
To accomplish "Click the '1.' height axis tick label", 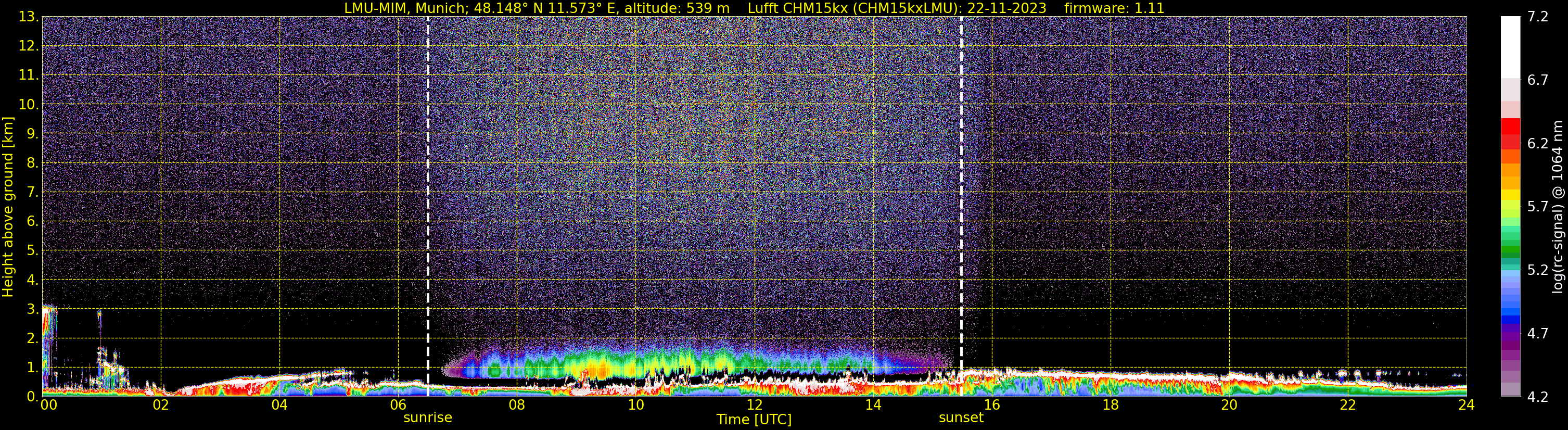I will [x=33, y=367].
